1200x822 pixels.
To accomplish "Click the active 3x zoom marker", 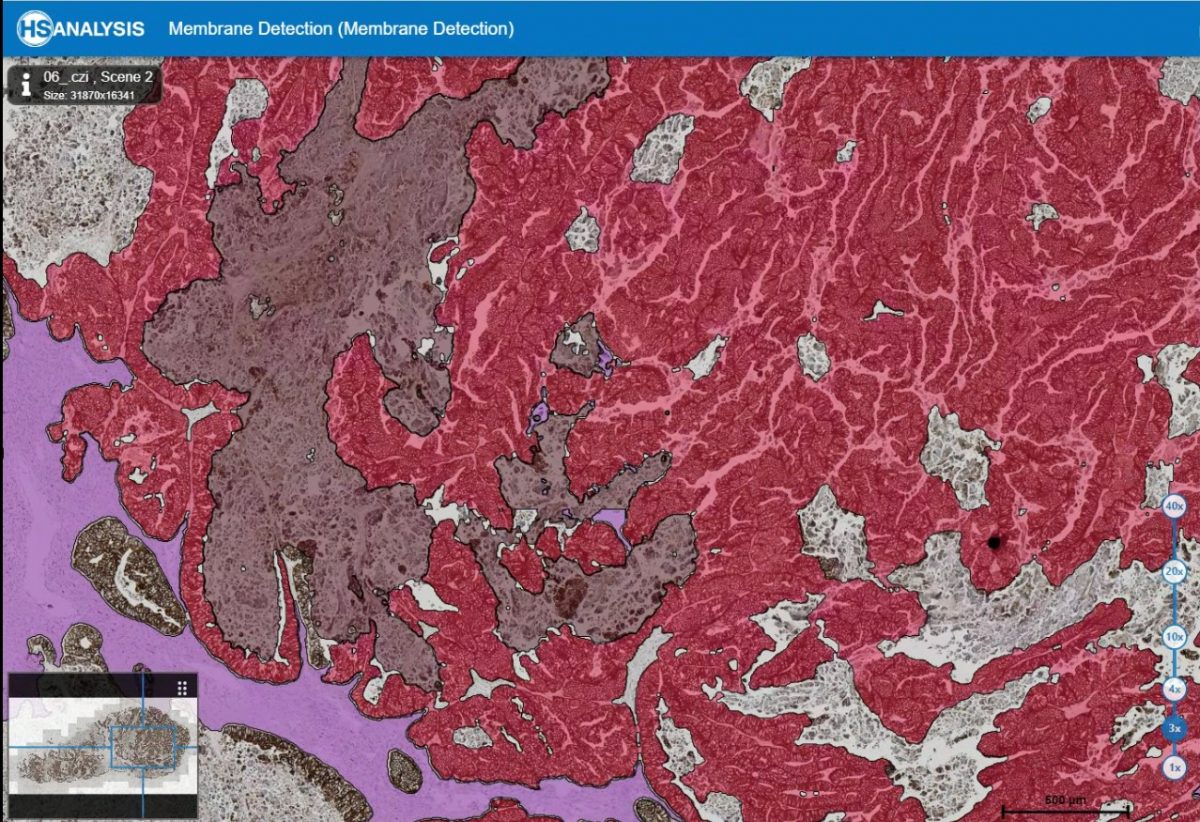I will tap(1174, 730).
